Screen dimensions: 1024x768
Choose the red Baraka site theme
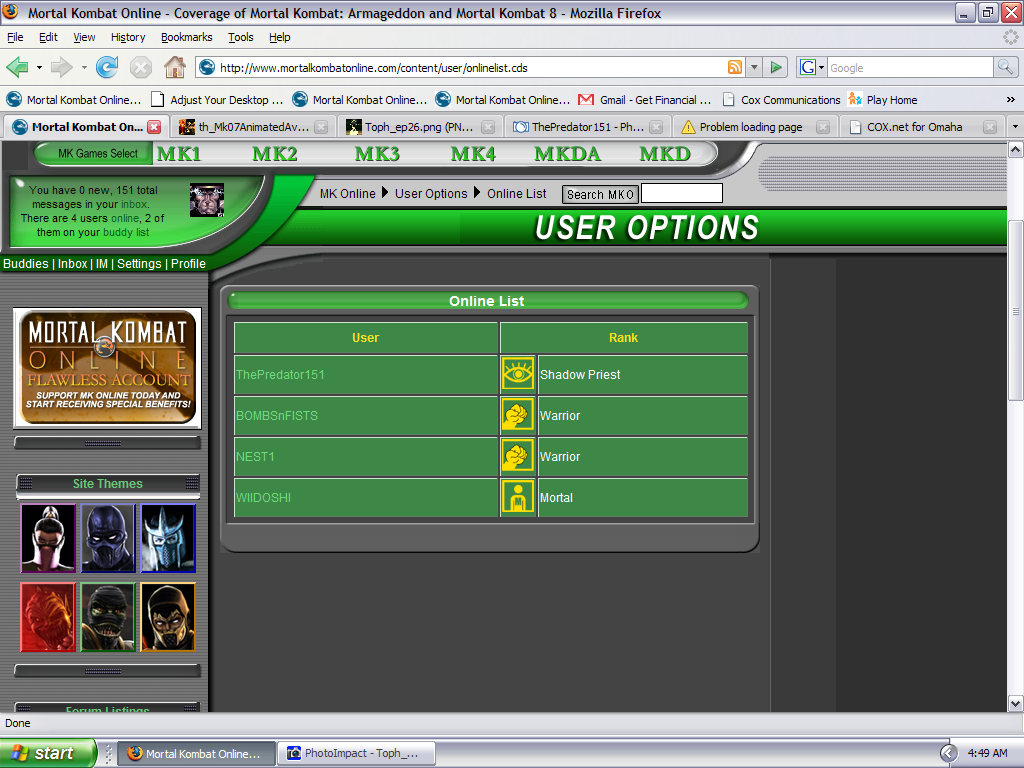[x=48, y=617]
